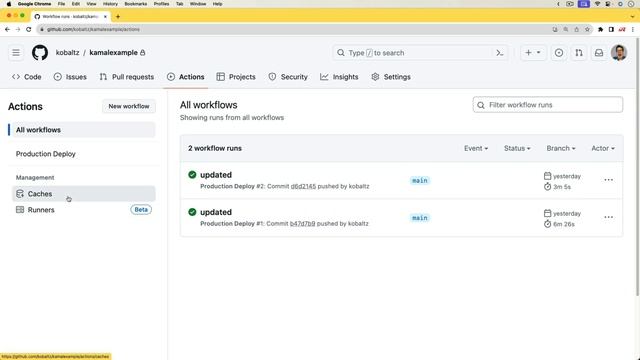Open the Chrome side panel icon

click(x=611, y=29)
